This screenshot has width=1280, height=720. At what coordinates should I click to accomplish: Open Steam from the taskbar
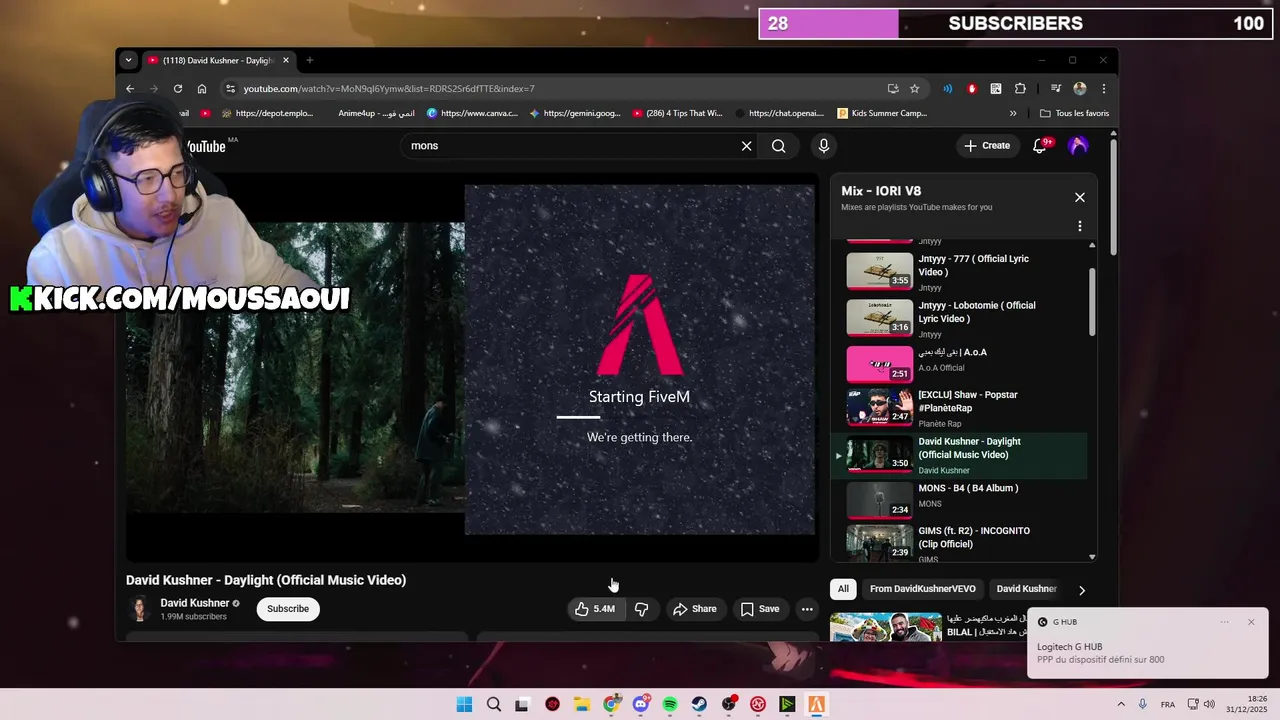(699, 705)
